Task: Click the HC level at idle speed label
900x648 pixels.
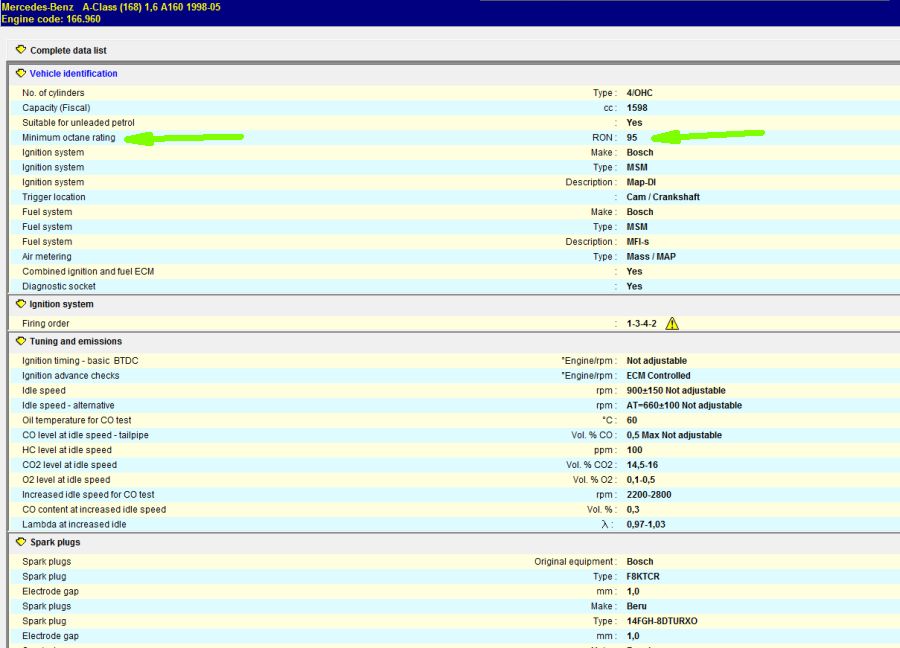Action: click(67, 451)
